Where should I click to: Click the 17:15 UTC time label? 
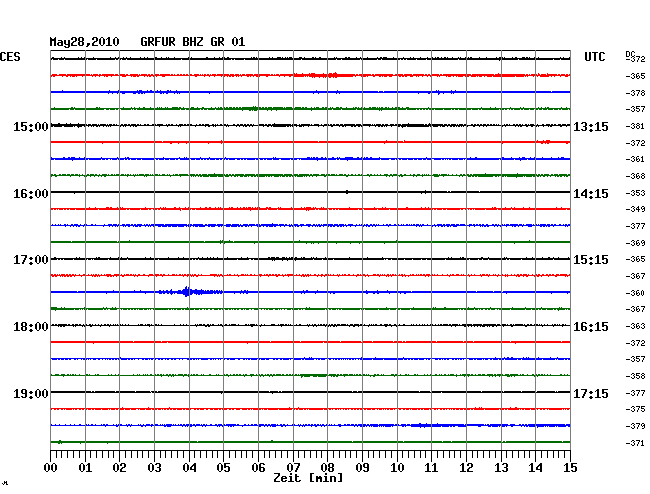(x=591, y=393)
